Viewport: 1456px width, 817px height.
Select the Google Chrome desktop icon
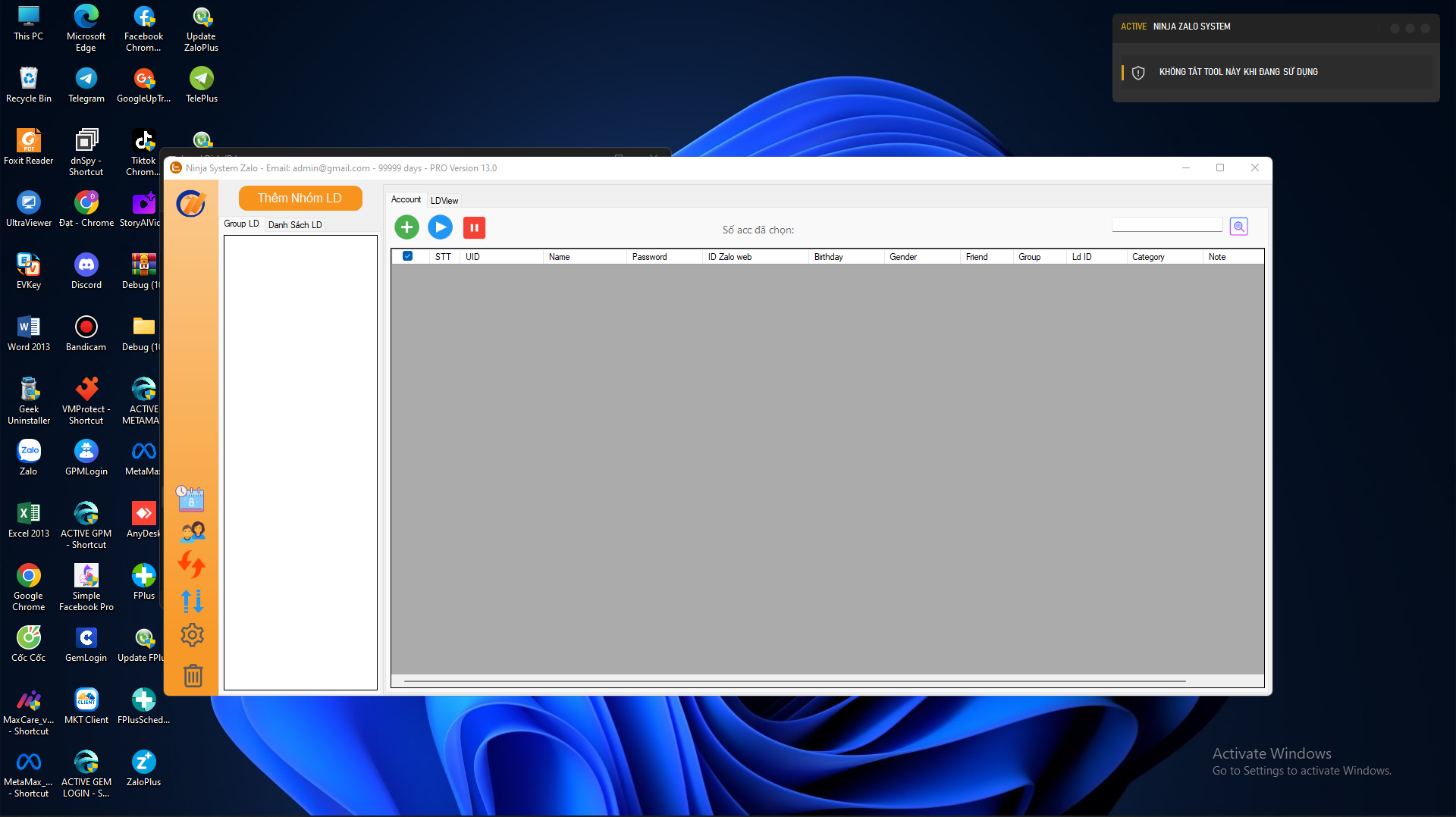pos(29,587)
